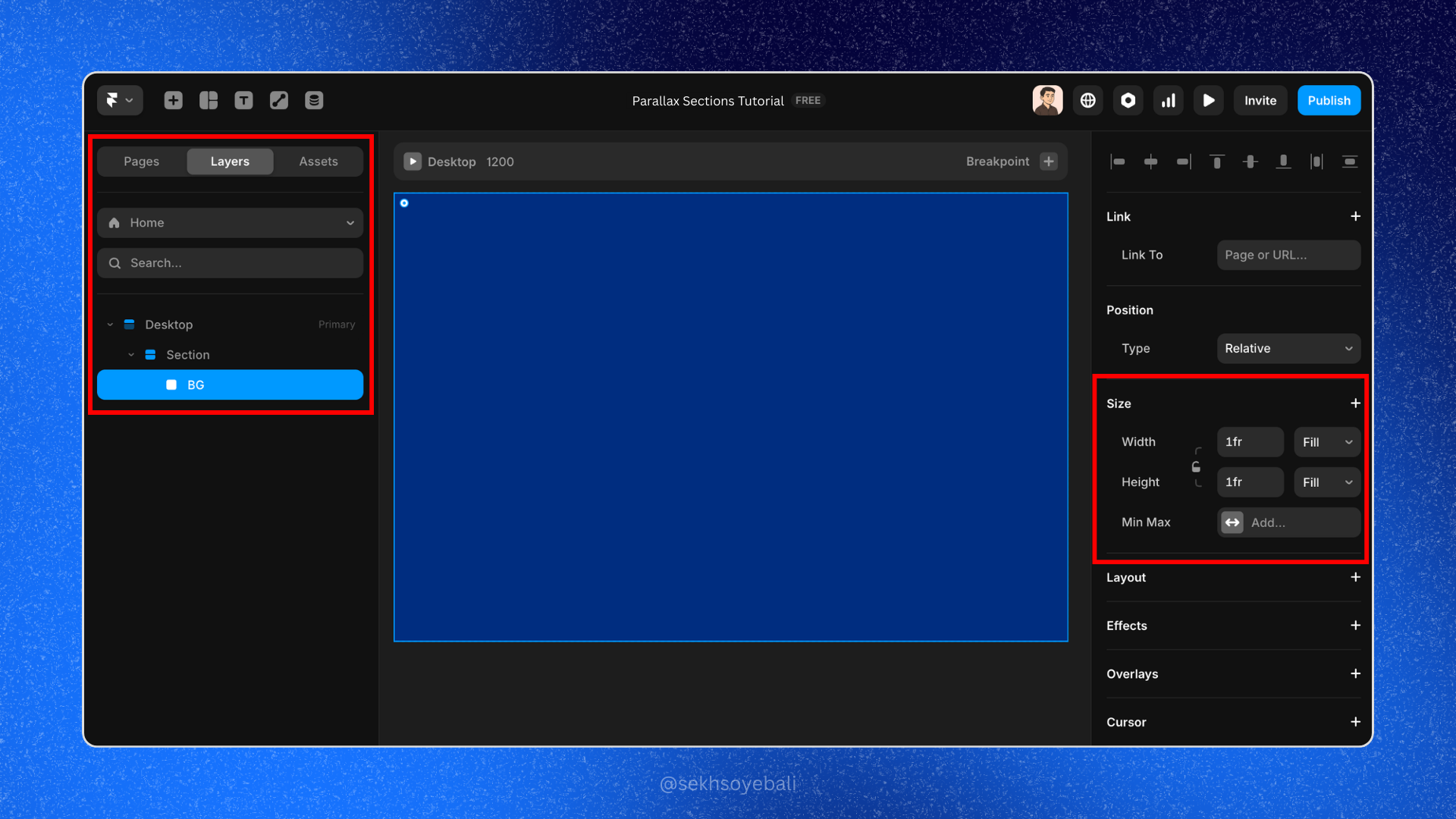Switch to the Assets tab
The width and height of the screenshot is (1456, 819).
pyautogui.click(x=318, y=162)
